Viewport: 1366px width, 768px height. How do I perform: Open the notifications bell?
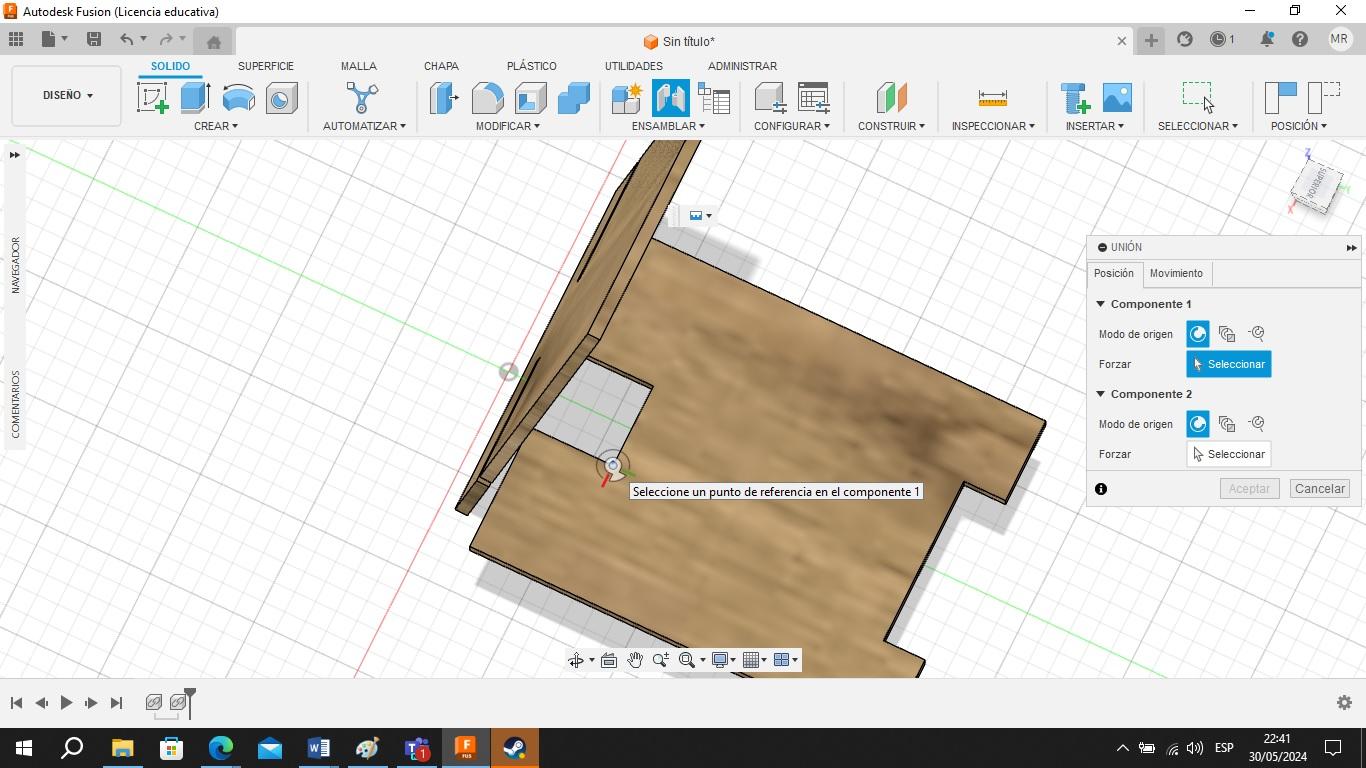(1267, 39)
